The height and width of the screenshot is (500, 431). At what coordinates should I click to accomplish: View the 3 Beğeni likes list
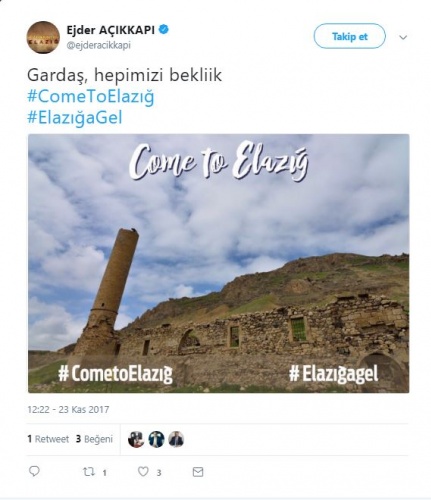tap(94, 439)
